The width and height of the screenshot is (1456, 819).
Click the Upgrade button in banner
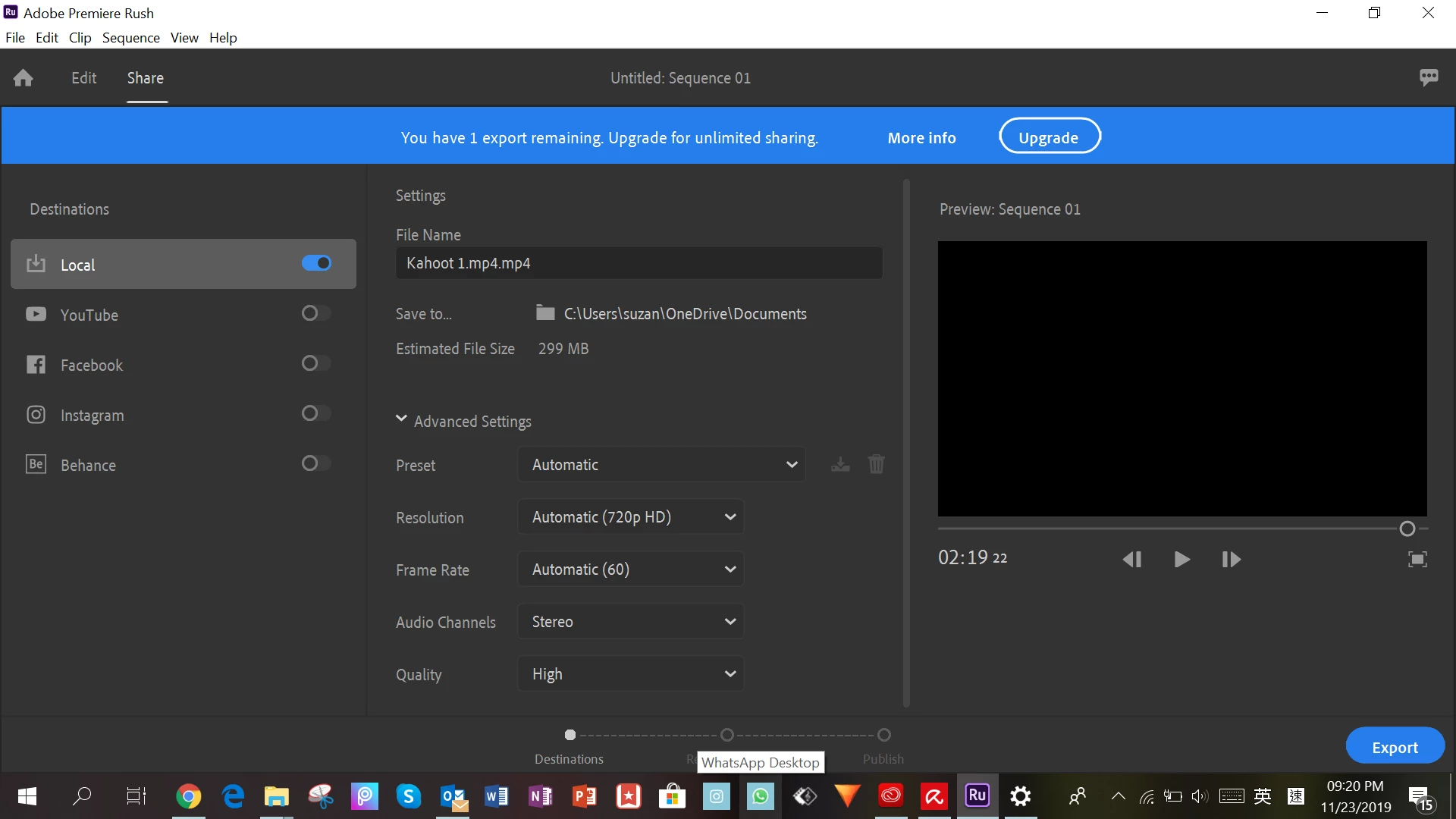coord(1049,137)
